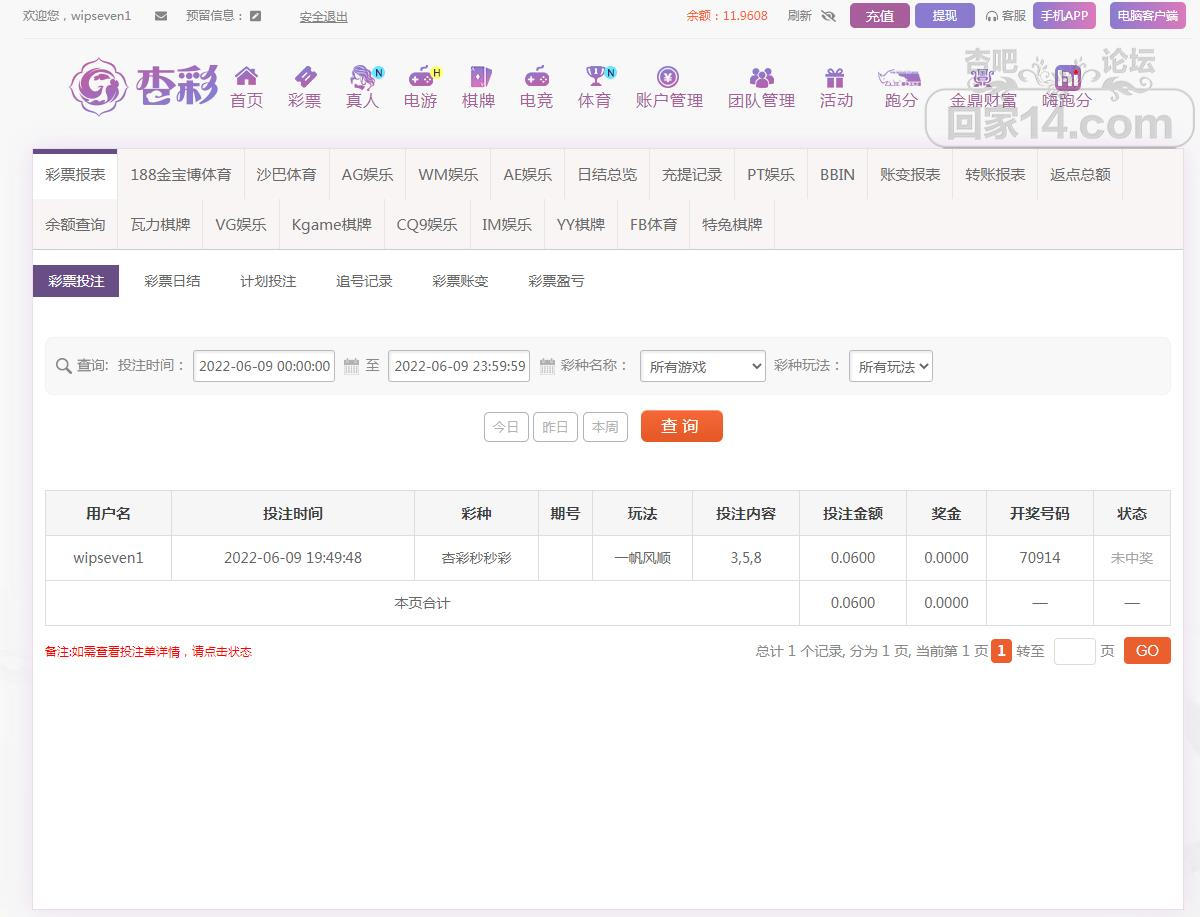
Task: Expand the 彩种玩法 所有玩法 dropdown
Action: (890, 367)
